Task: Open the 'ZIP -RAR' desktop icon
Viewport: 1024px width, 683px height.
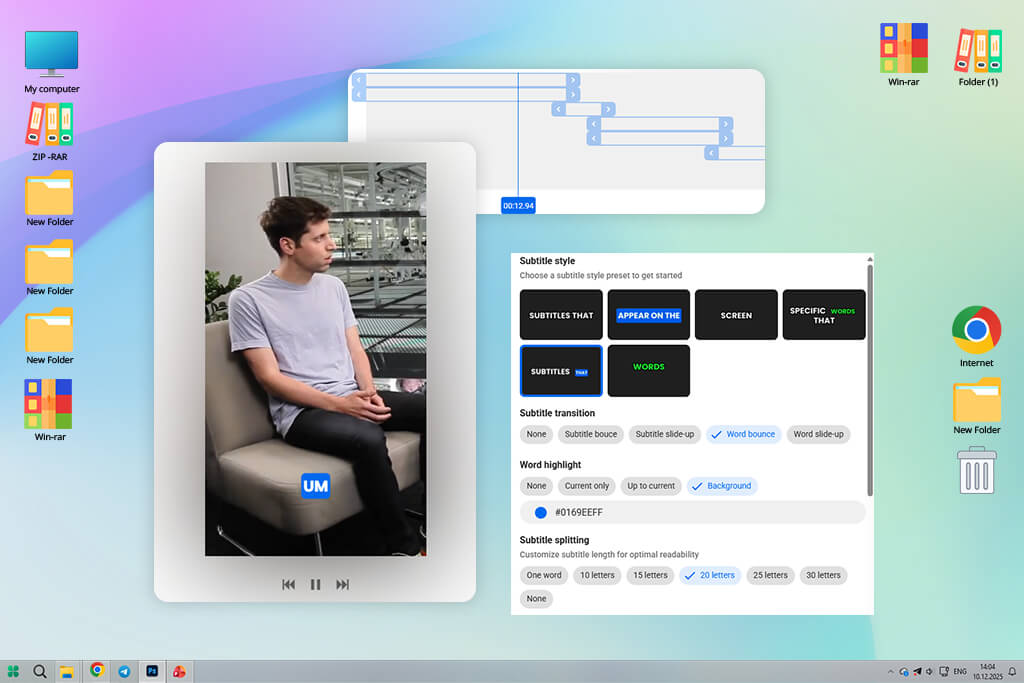Action: [x=50, y=132]
